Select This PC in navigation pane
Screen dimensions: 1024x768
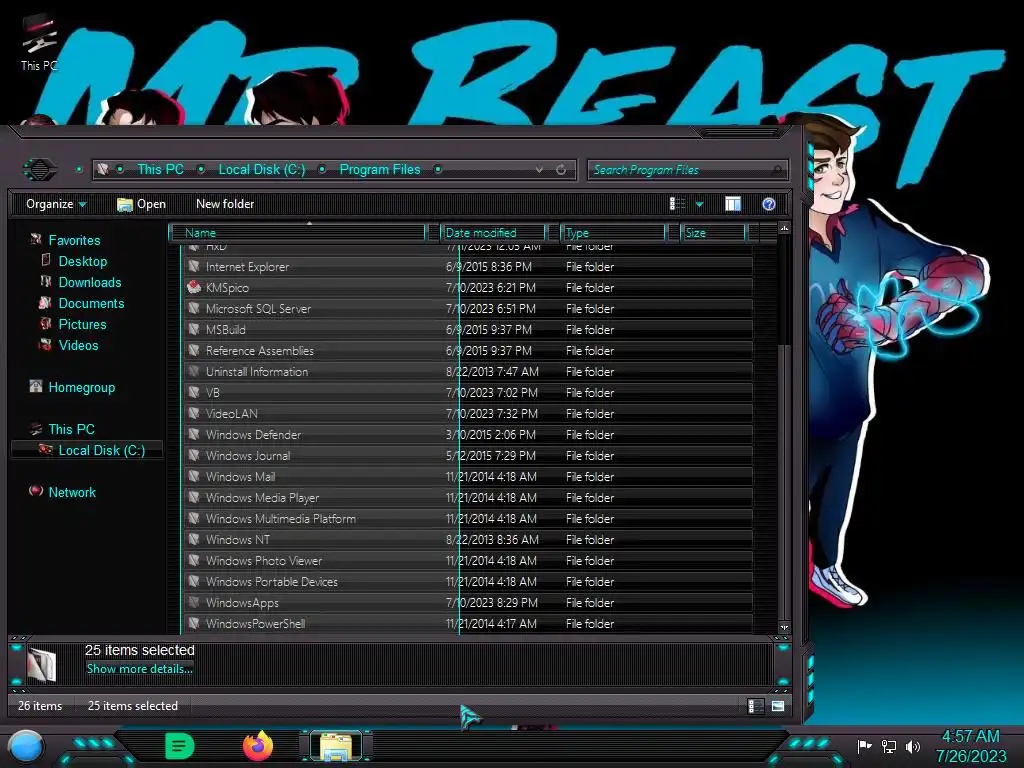coord(71,429)
